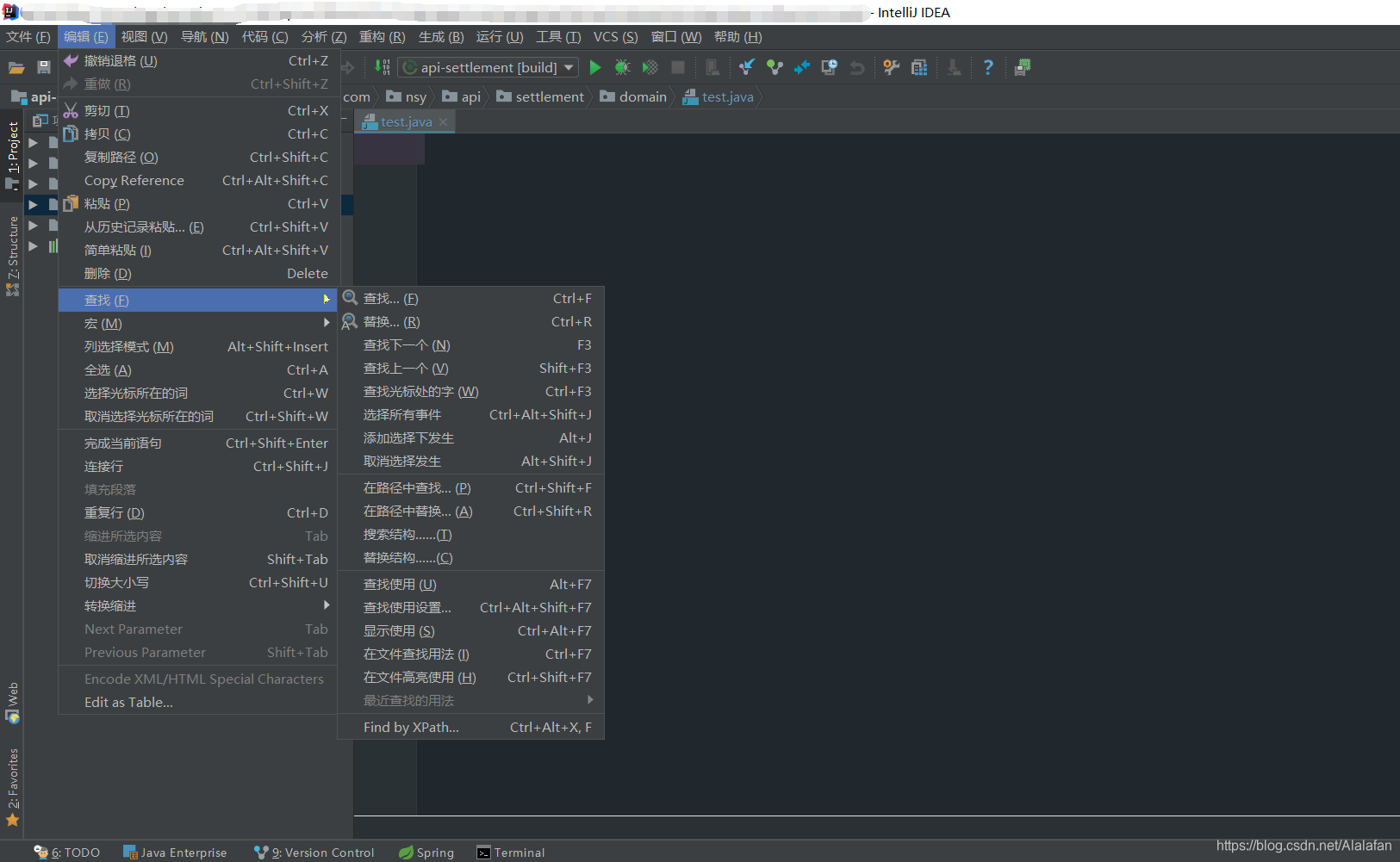The height and width of the screenshot is (862, 1400).
Task: Choose 拷贝 (C) copy entry
Action: 197,134
